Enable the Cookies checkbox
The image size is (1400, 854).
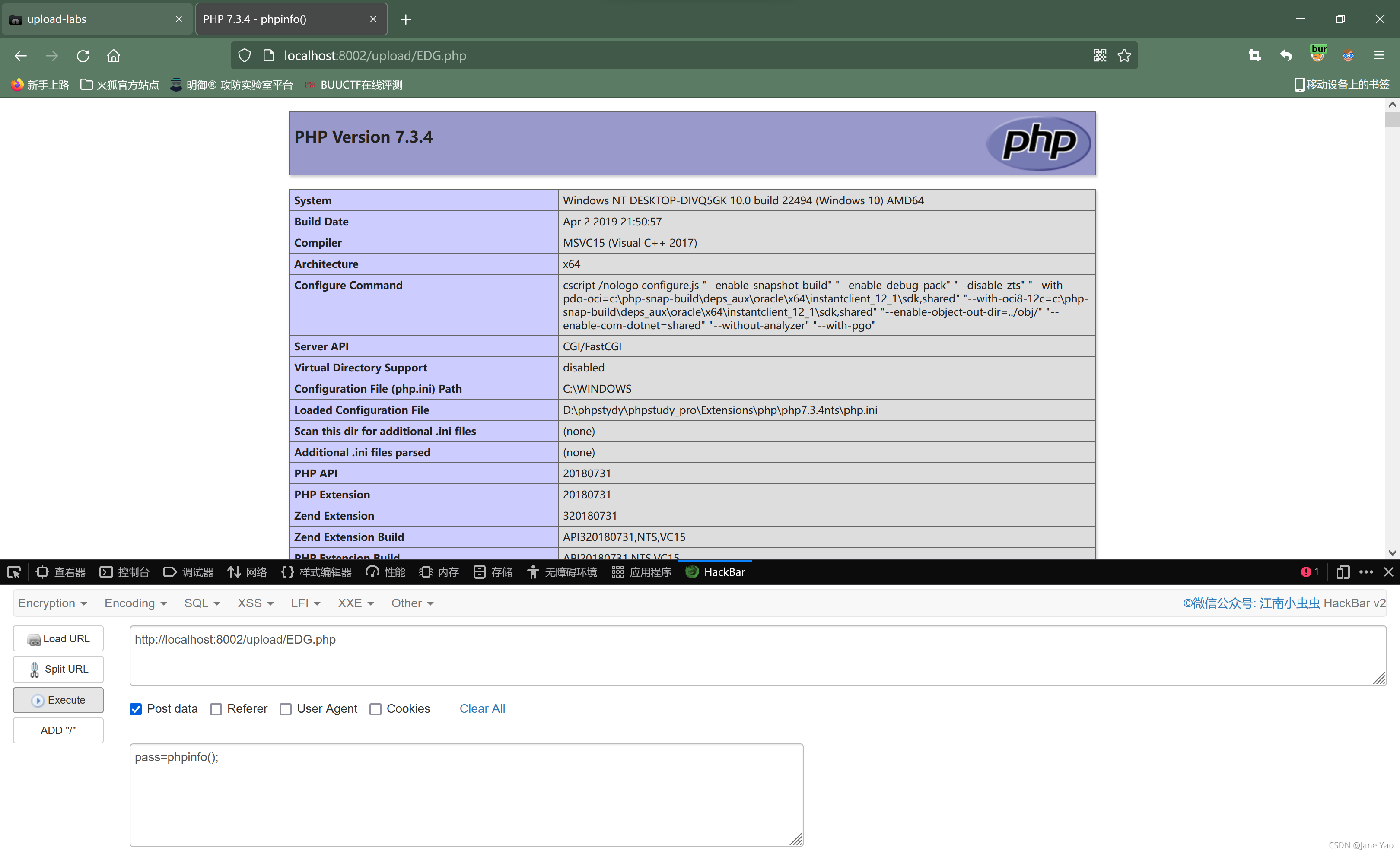375,709
